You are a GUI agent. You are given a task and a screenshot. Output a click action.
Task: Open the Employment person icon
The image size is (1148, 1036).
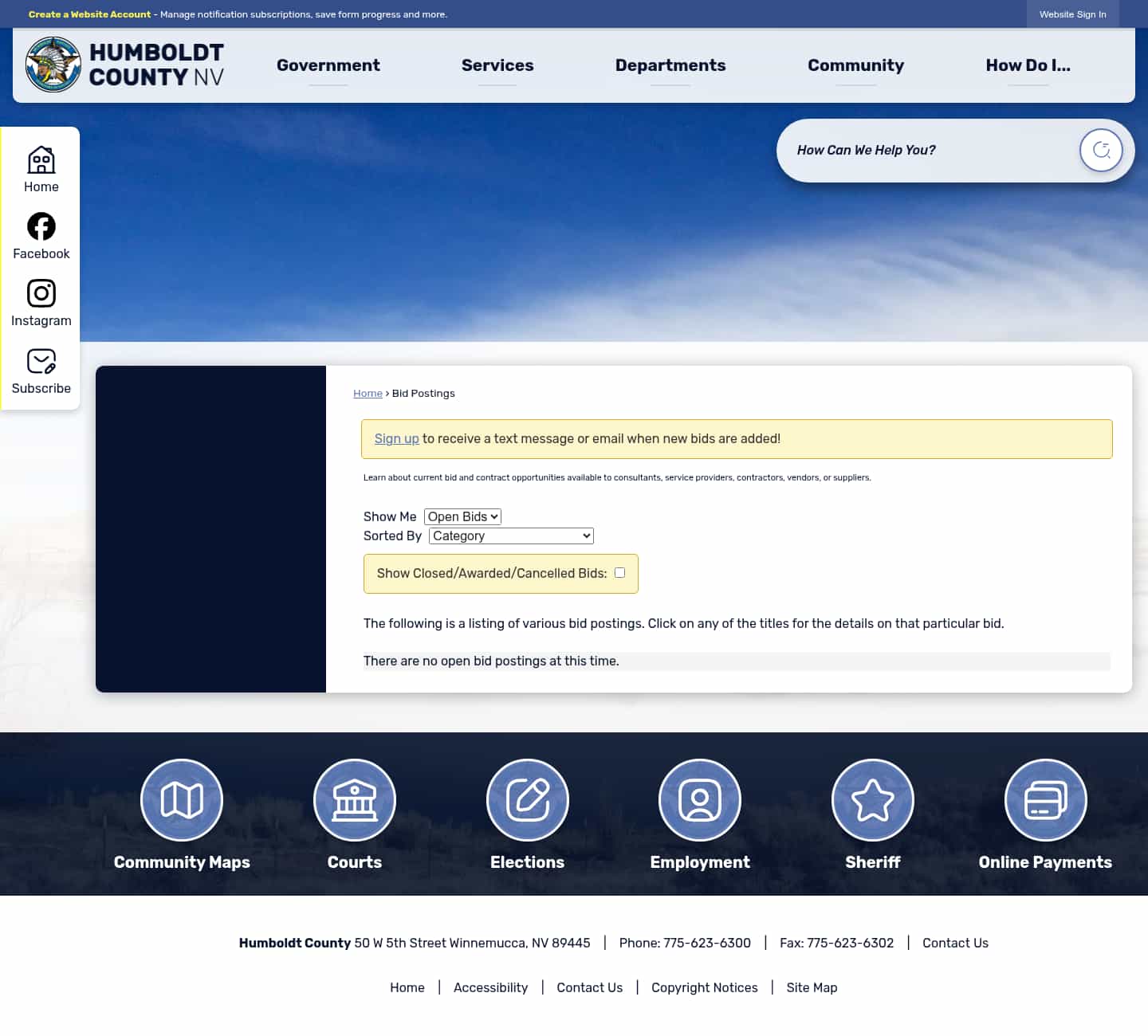point(699,799)
